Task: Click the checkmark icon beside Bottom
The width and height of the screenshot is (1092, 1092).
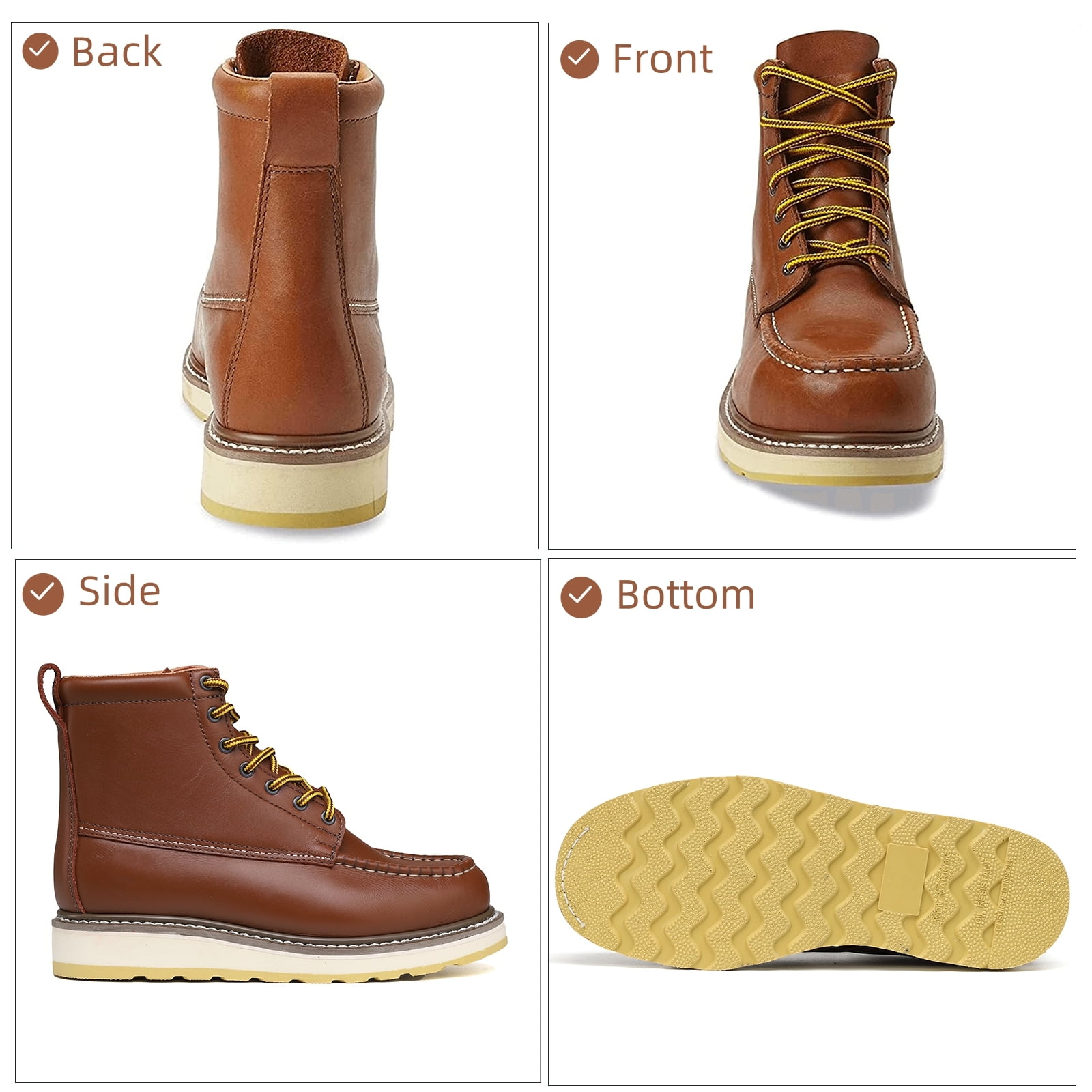Action: (581, 597)
